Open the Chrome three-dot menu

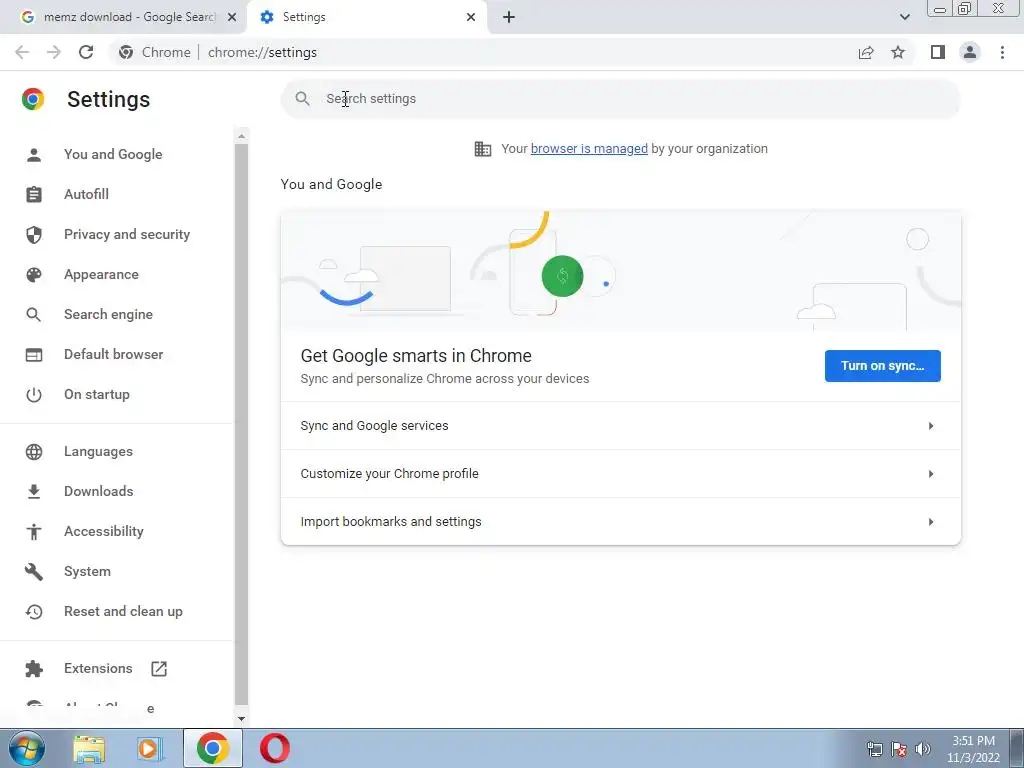pos(1002,52)
